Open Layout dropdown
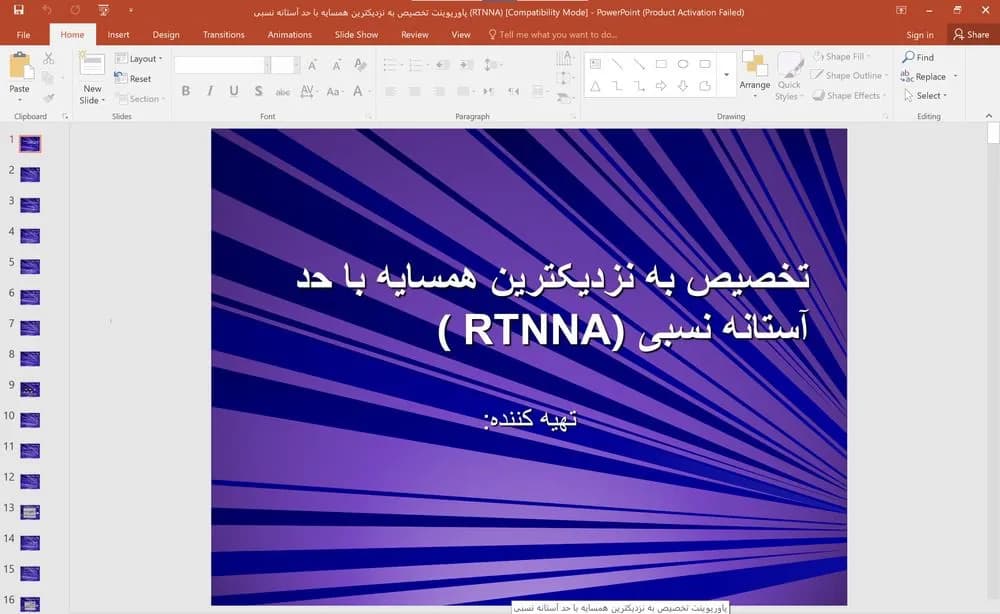This screenshot has width=1000, height=614. pyautogui.click(x=138, y=59)
